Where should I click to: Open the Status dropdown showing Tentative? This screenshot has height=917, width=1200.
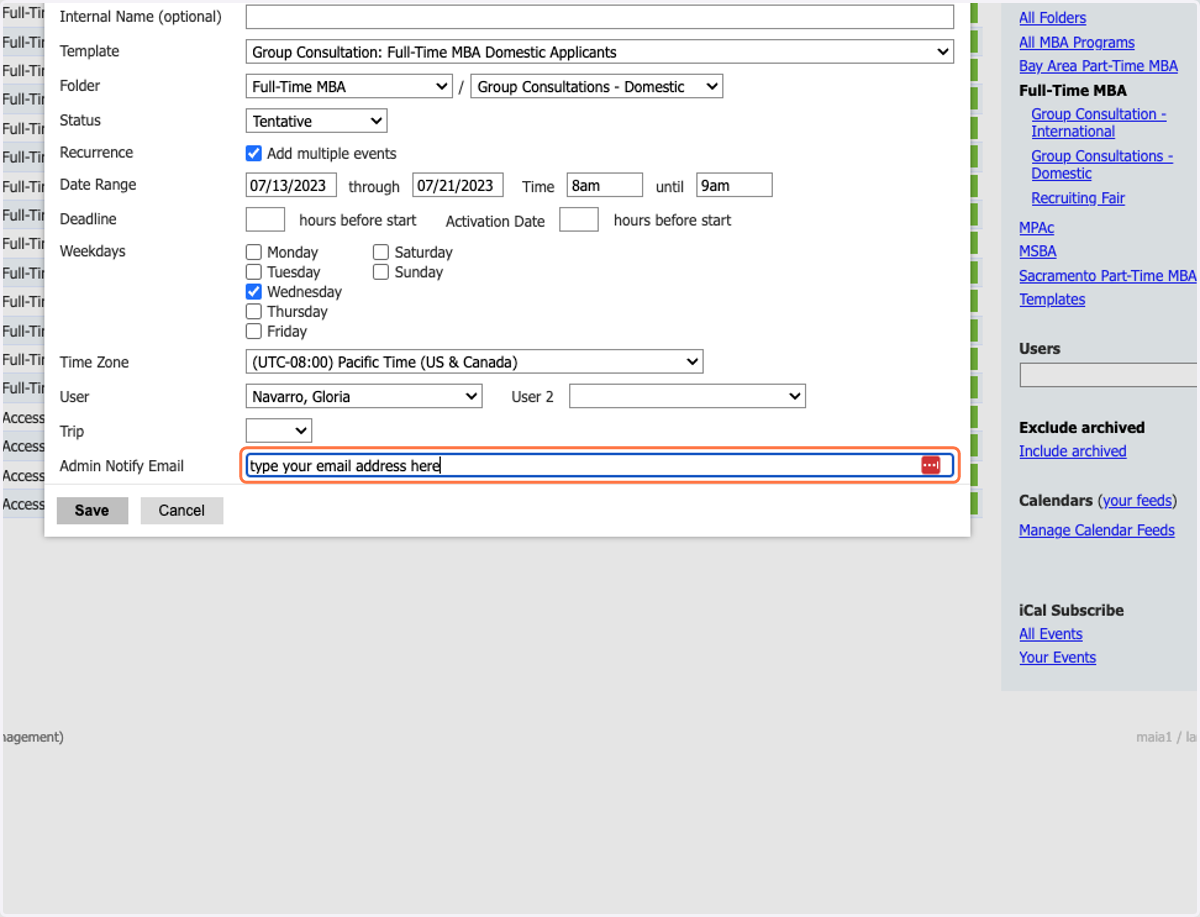coord(316,121)
